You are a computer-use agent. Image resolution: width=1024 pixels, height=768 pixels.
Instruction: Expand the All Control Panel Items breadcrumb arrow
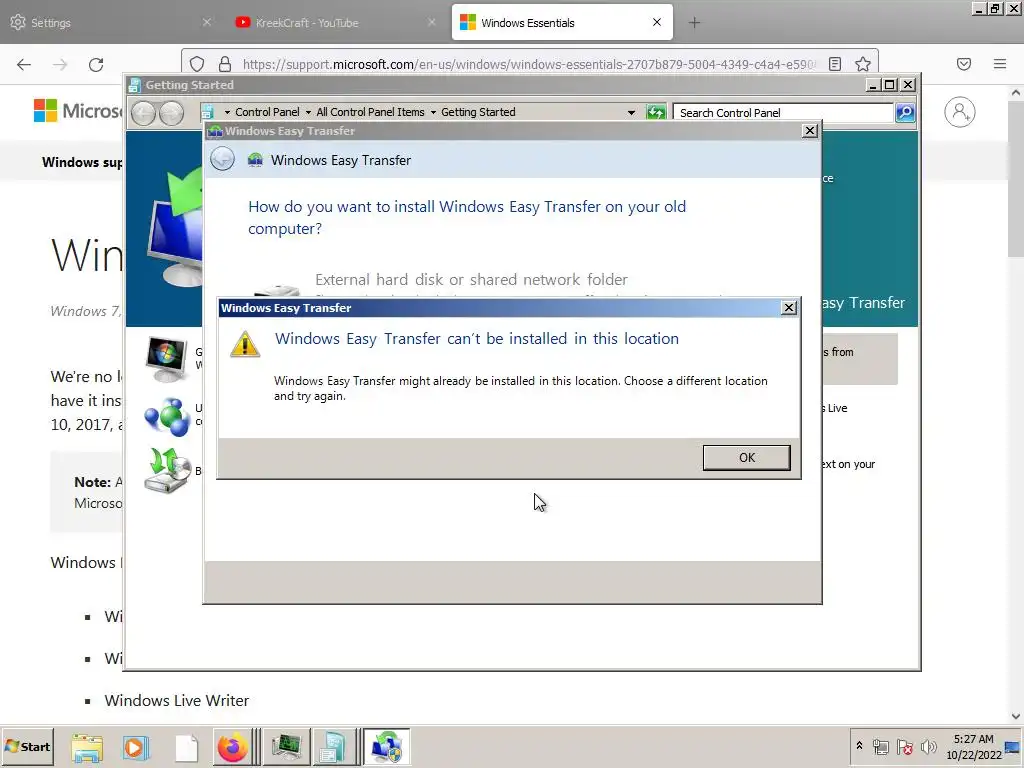tap(308, 112)
